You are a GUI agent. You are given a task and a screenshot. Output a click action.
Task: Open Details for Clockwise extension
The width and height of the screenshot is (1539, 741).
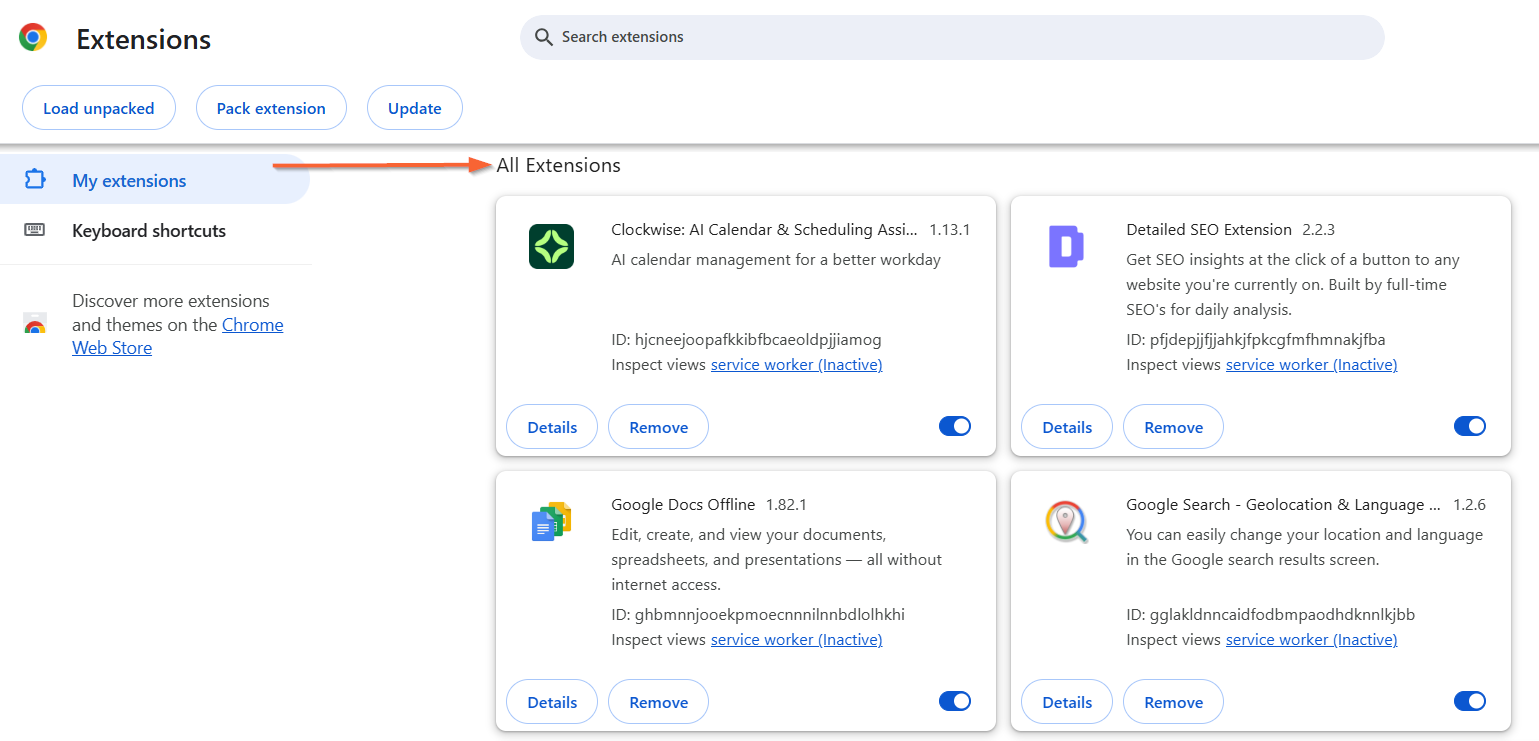coord(552,427)
